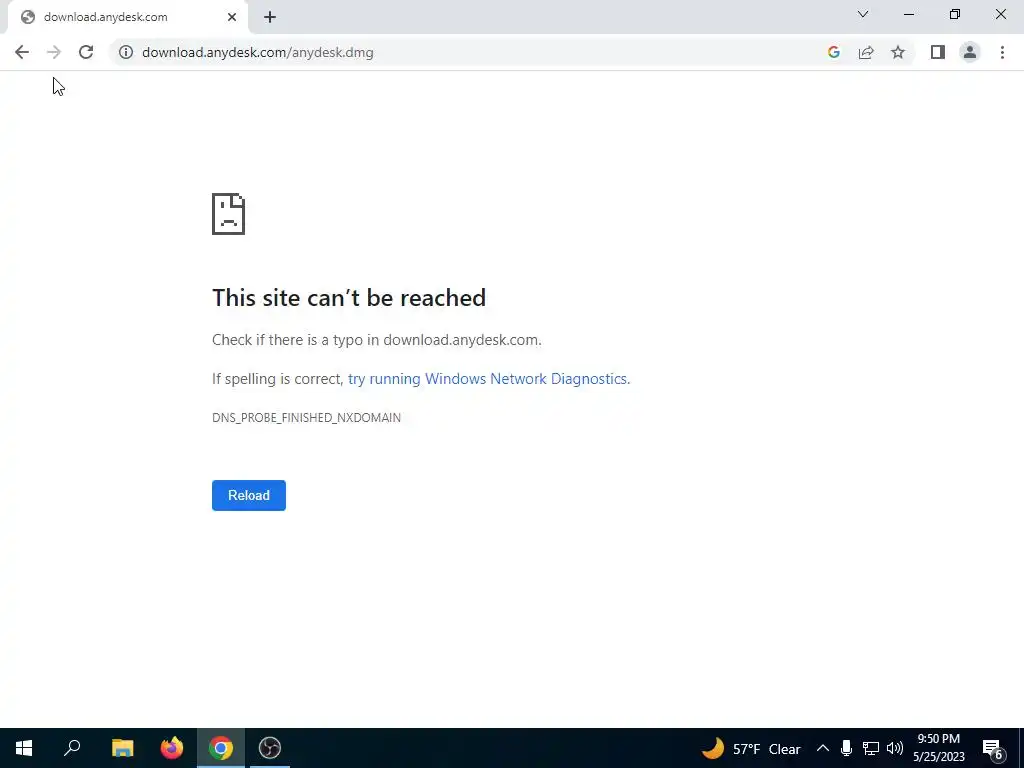View site information icon in address bar
Viewport: 1024px width, 768px height.
point(126,52)
